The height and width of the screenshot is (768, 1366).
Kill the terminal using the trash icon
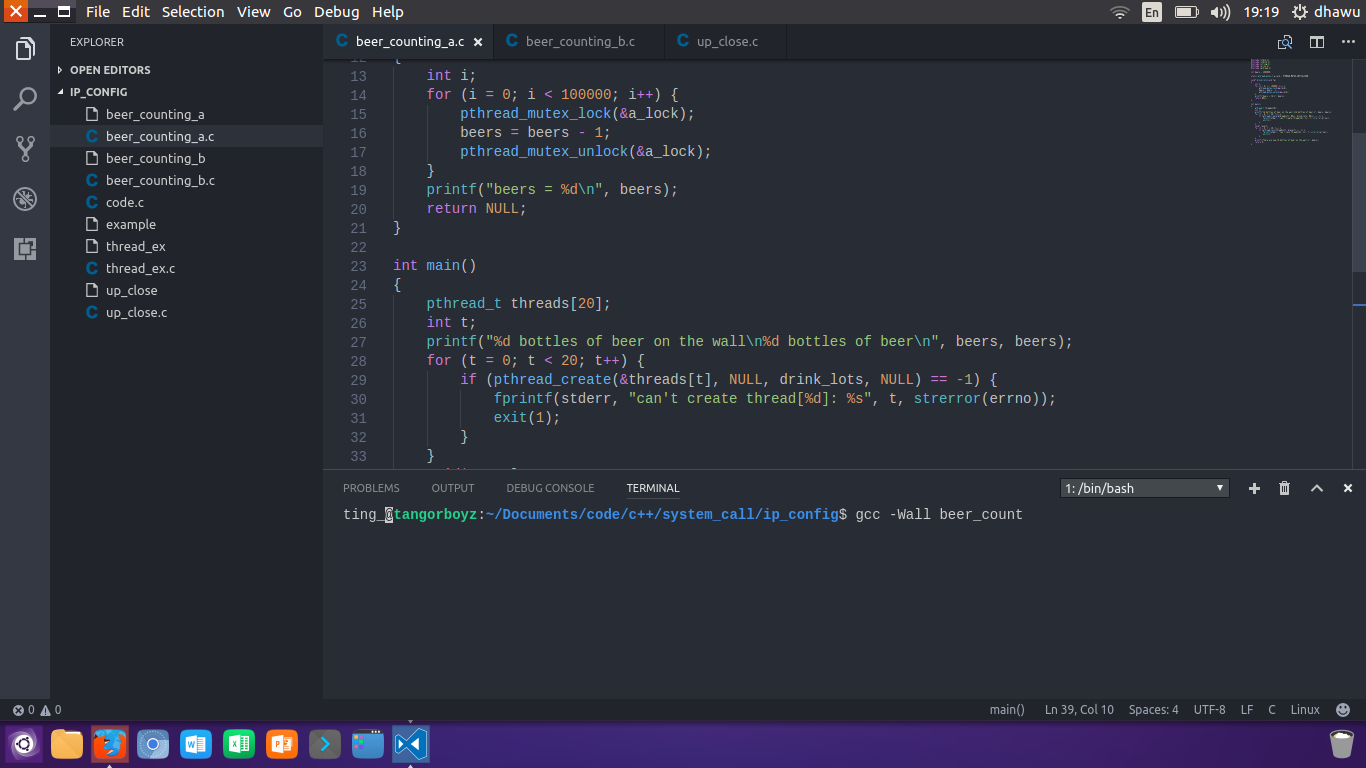point(1284,488)
